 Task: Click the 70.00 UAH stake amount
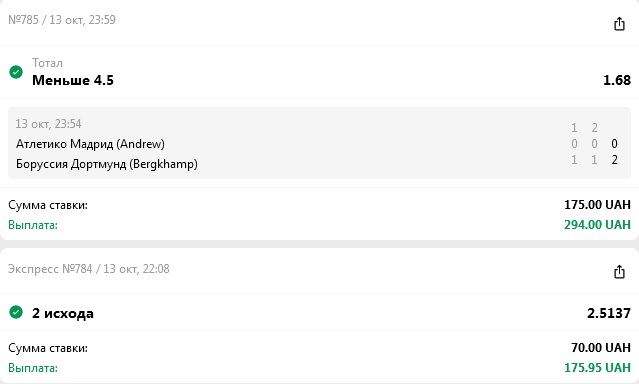point(601,348)
